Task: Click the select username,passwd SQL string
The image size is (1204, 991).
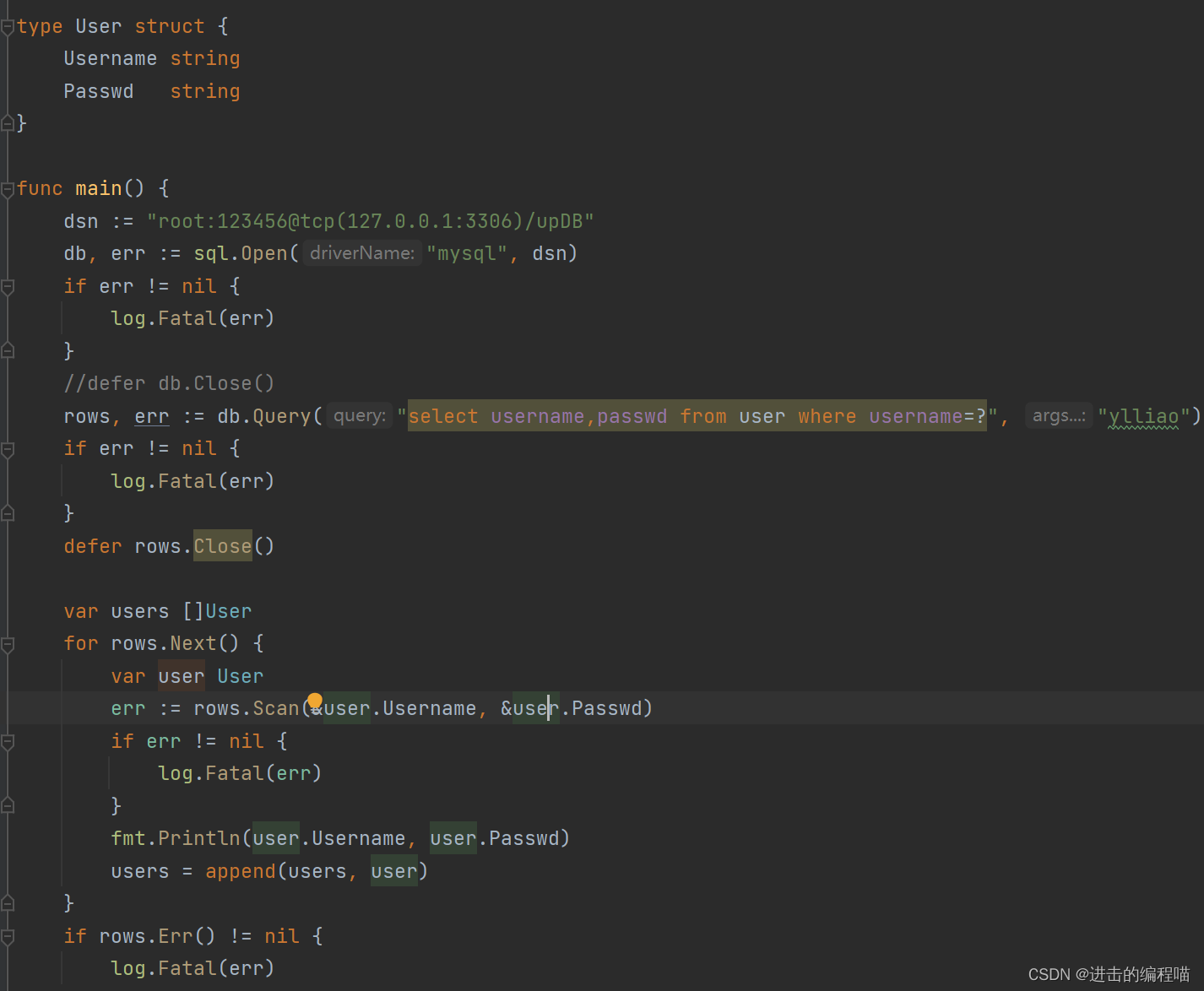Action: pyautogui.click(x=697, y=416)
